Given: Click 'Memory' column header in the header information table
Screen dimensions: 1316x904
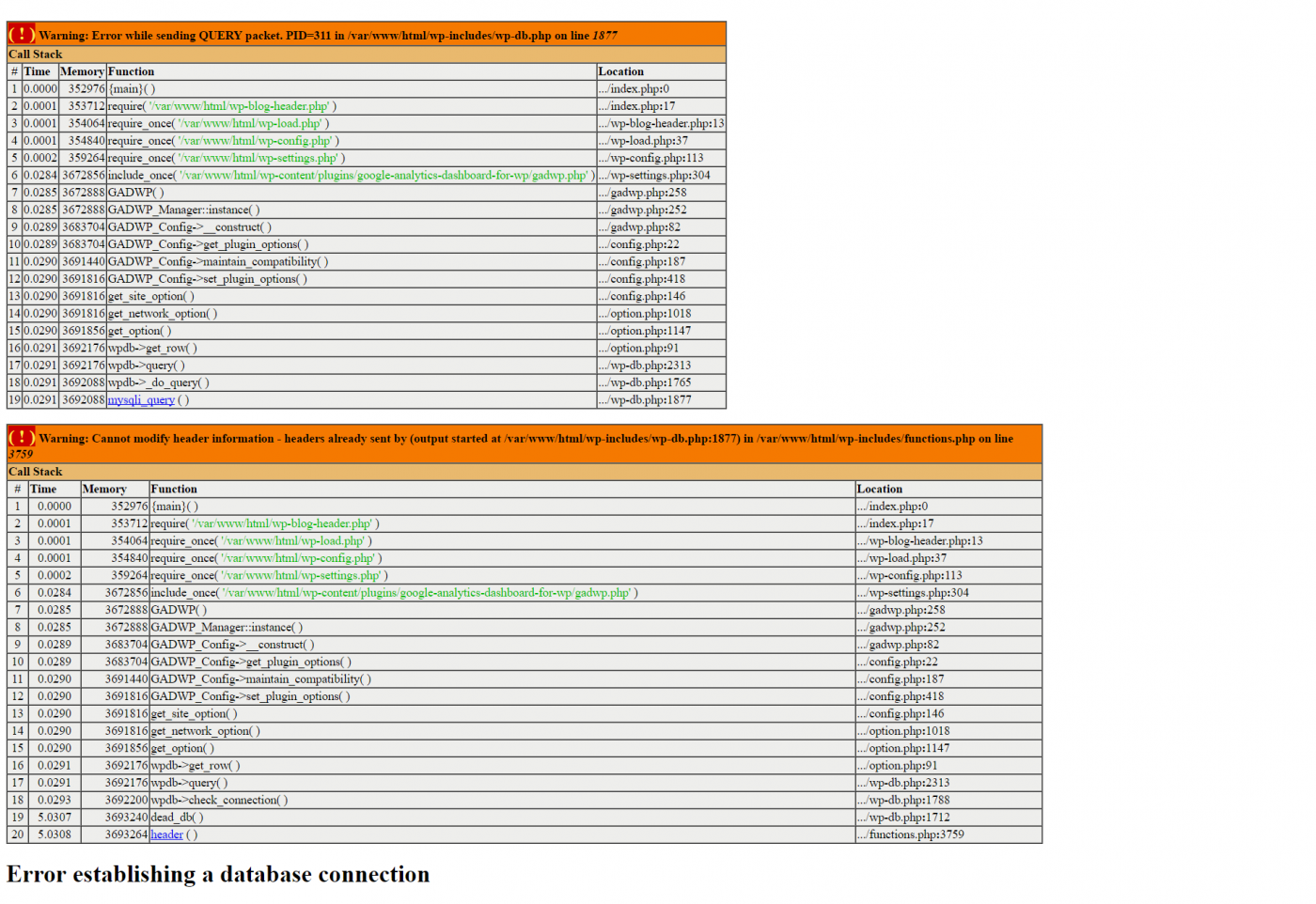Looking at the screenshot, I should click(104, 490).
